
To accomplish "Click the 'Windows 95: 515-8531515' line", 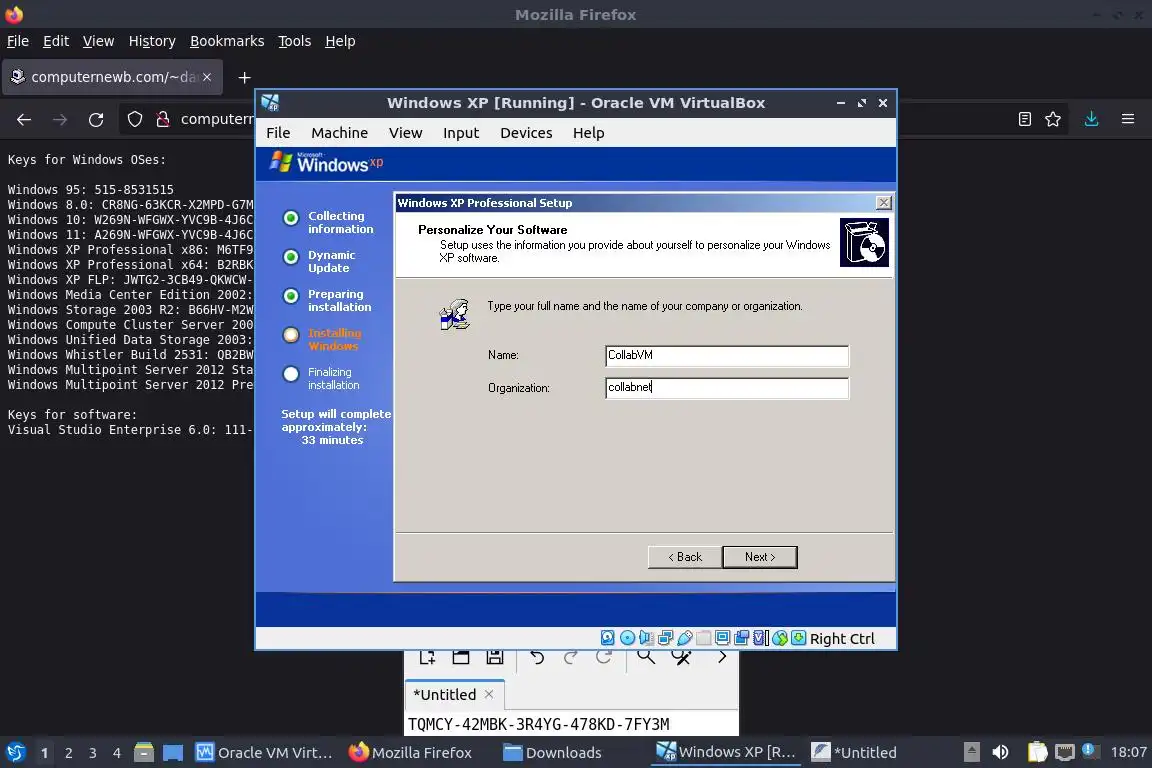I will tap(90, 190).
